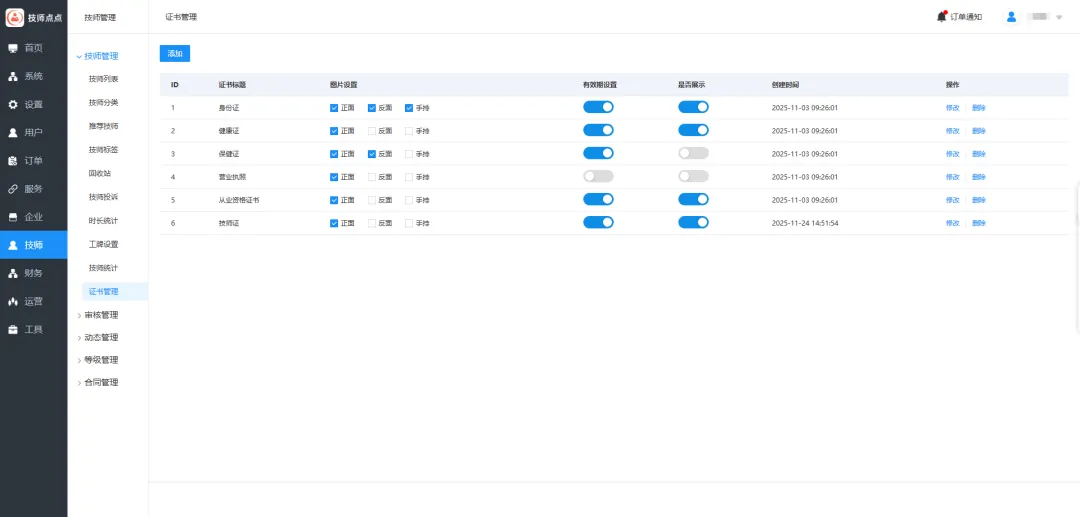Screen dimensions: 1080x517
Task: Uncheck 手持 checkbox for 身份证 row
Action: [409, 107]
